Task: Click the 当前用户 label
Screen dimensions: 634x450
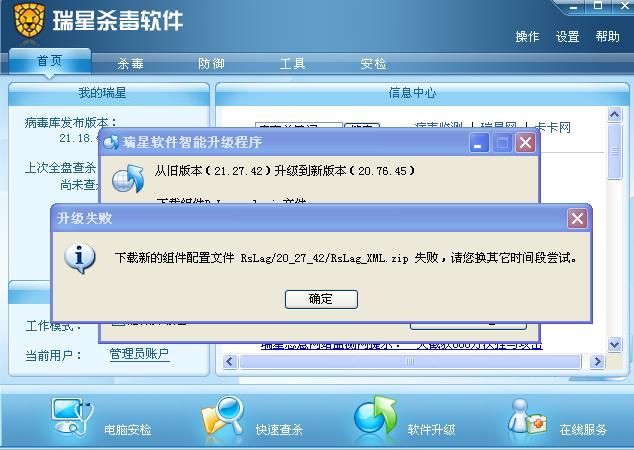Action: (53, 356)
